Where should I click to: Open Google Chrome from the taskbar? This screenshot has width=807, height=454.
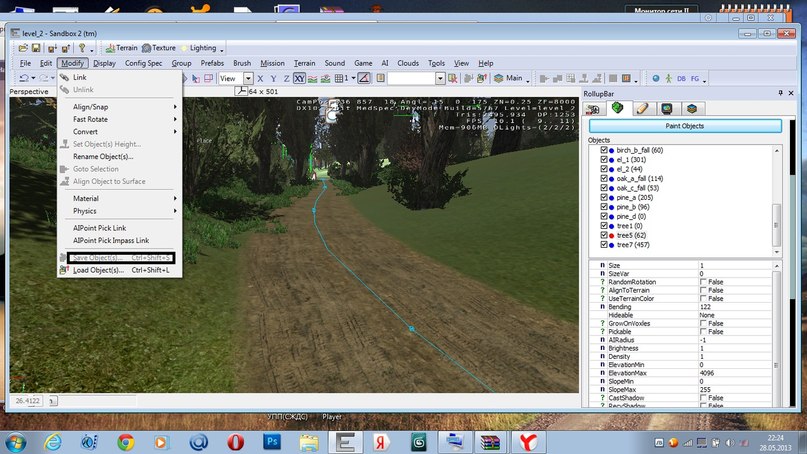[126, 442]
